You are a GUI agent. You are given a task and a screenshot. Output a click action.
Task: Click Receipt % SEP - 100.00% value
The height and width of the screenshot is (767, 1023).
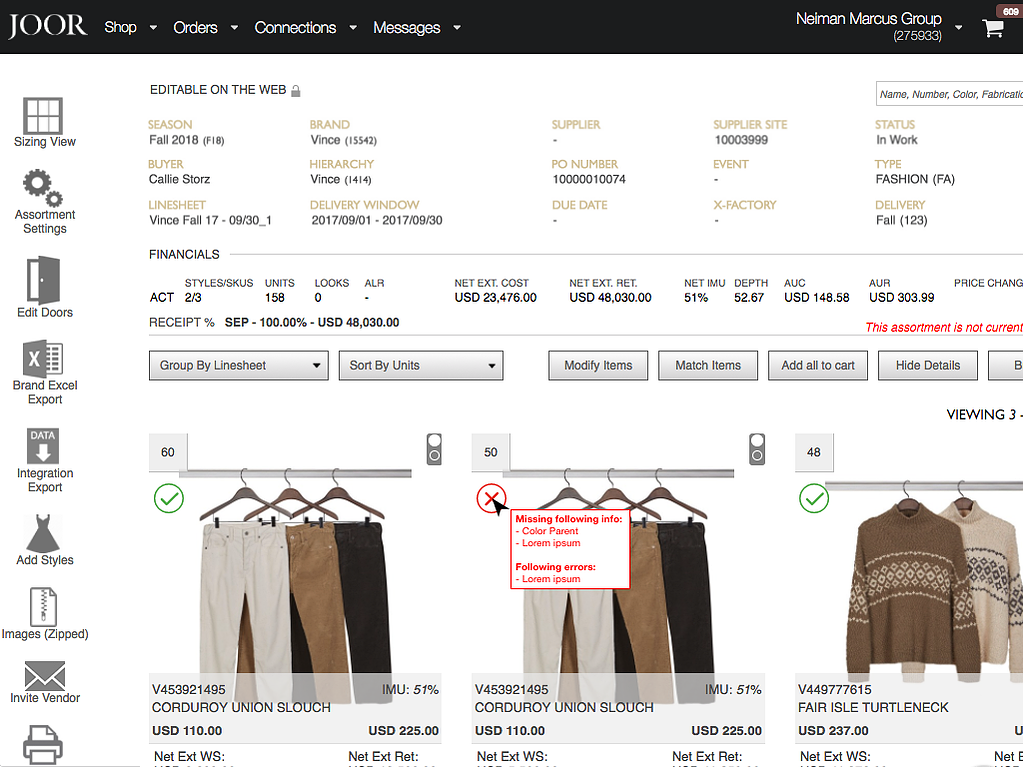[x=312, y=322]
